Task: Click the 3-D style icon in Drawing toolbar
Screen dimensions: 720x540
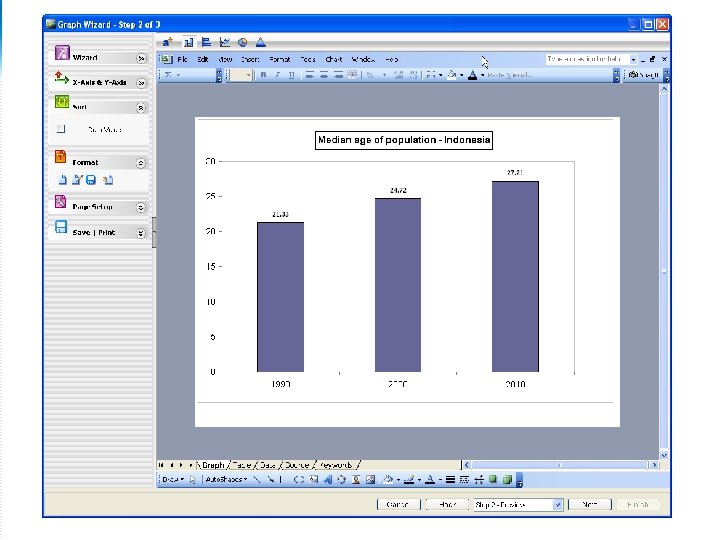Action: [507, 479]
